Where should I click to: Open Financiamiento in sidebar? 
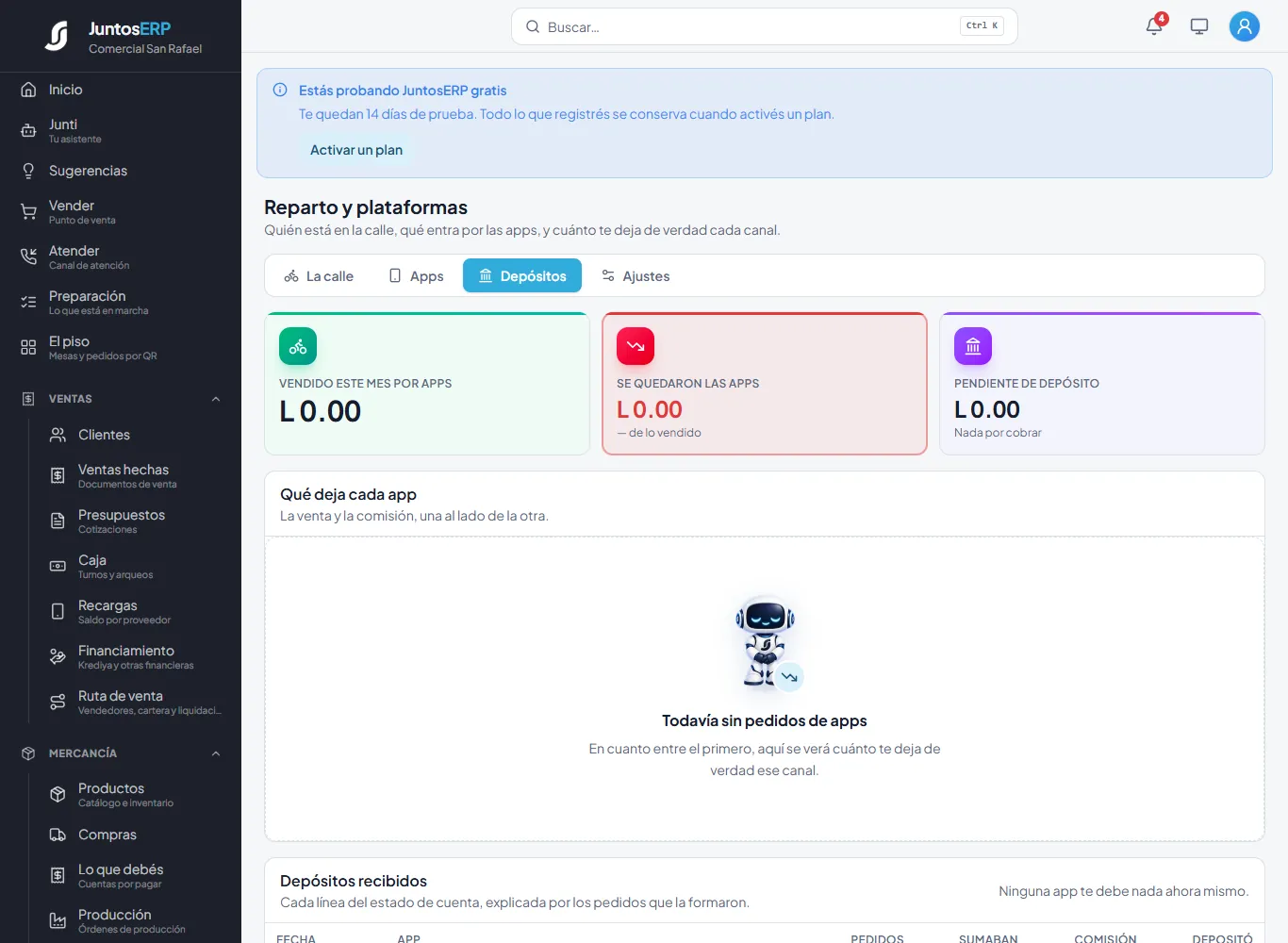pyautogui.click(x=136, y=657)
